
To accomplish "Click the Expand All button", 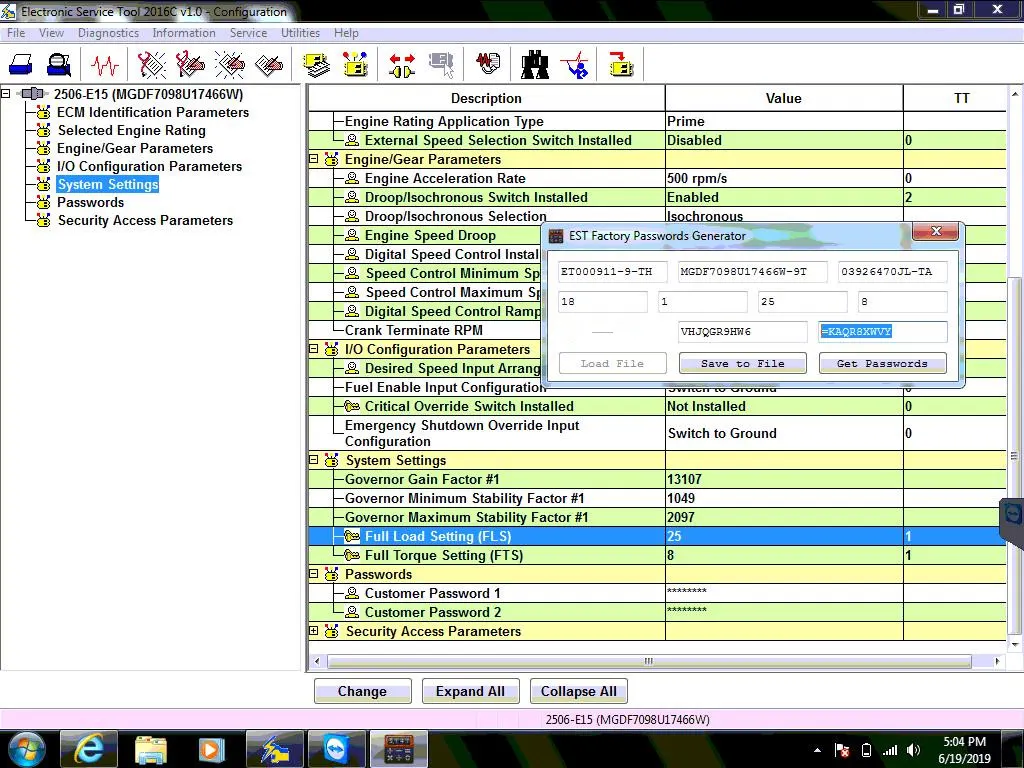I will pyautogui.click(x=470, y=691).
